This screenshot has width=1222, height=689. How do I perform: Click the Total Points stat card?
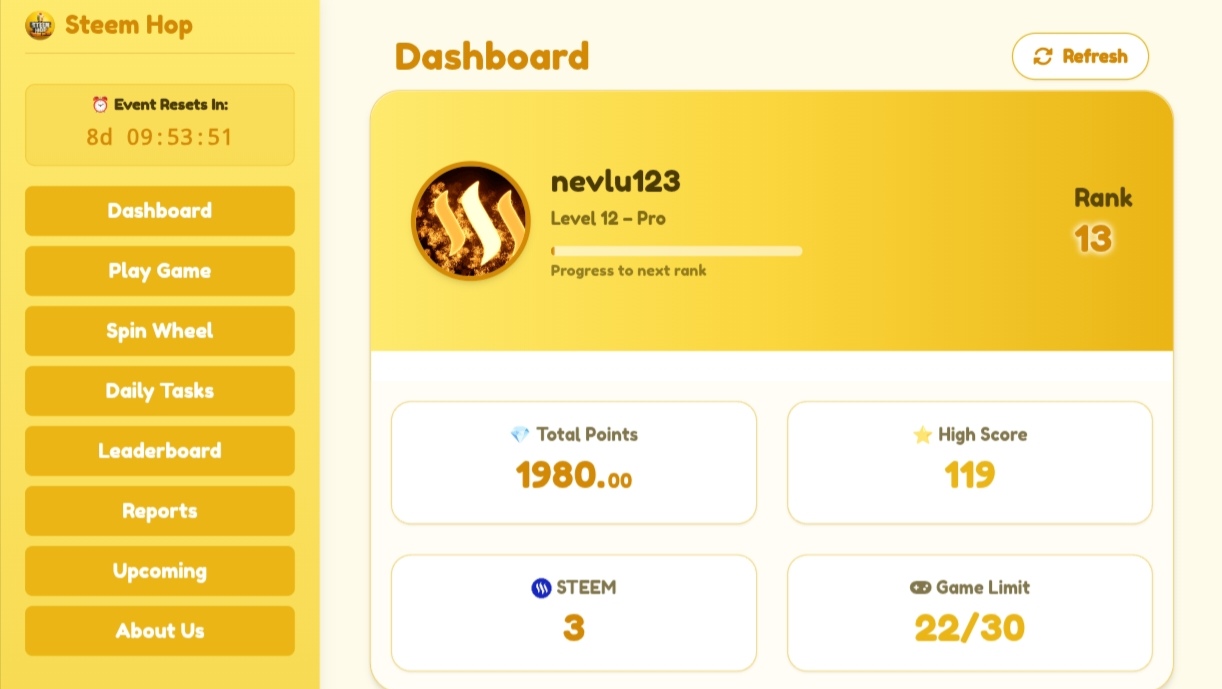point(574,463)
